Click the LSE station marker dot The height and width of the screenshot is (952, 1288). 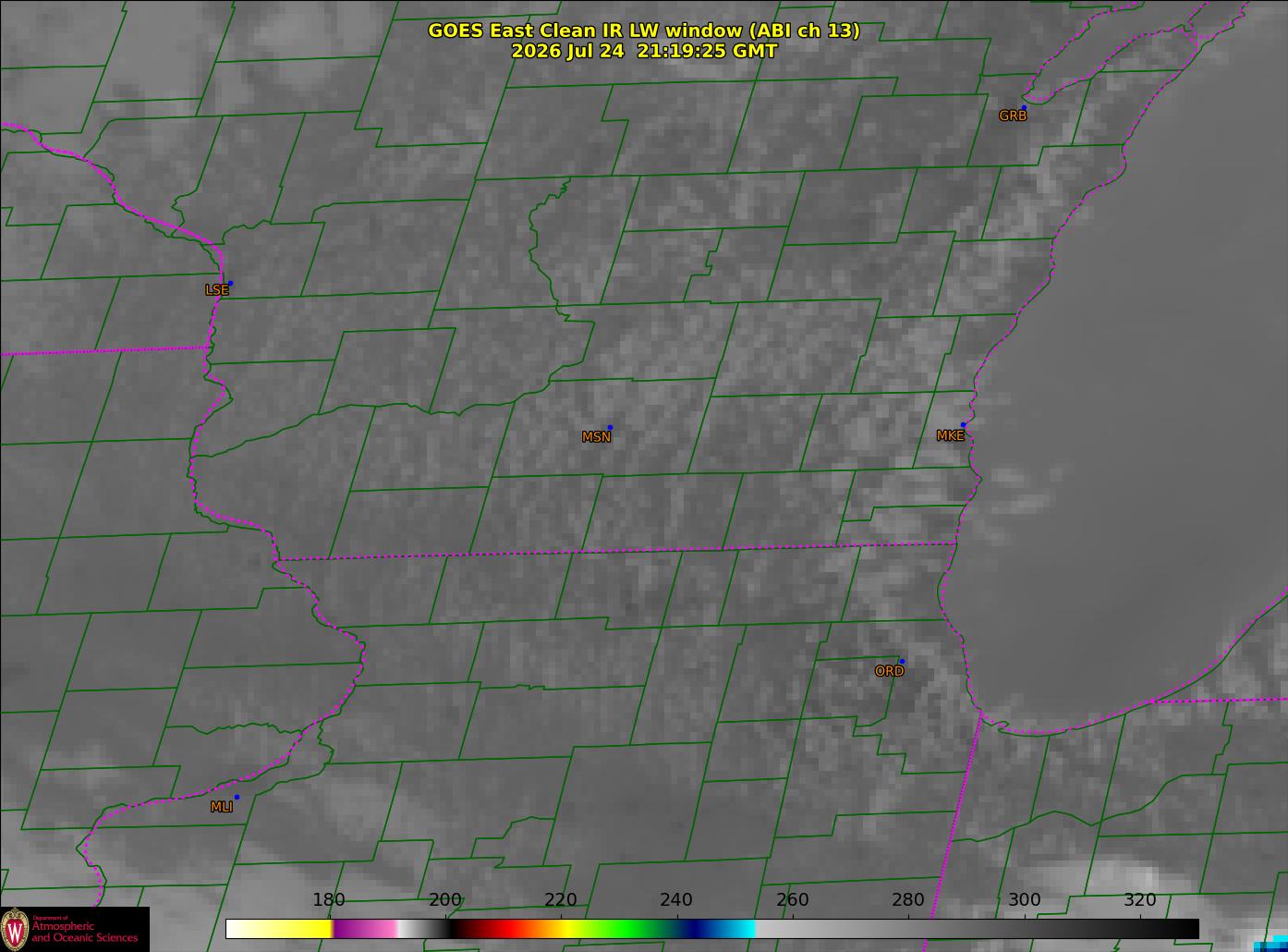(x=230, y=284)
